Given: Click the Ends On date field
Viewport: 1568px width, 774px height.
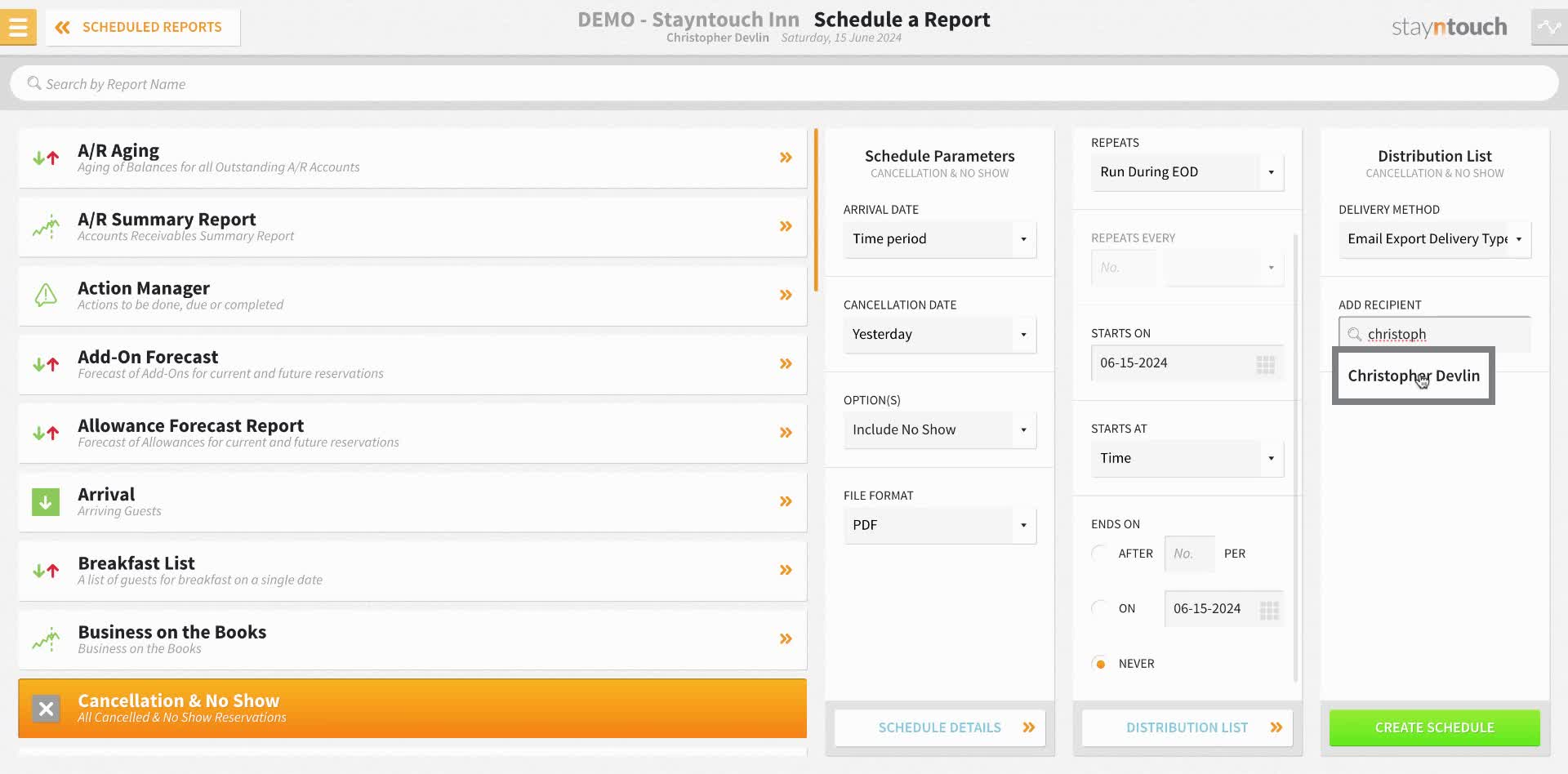Looking at the screenshot, I should [x=1224, y=609].
